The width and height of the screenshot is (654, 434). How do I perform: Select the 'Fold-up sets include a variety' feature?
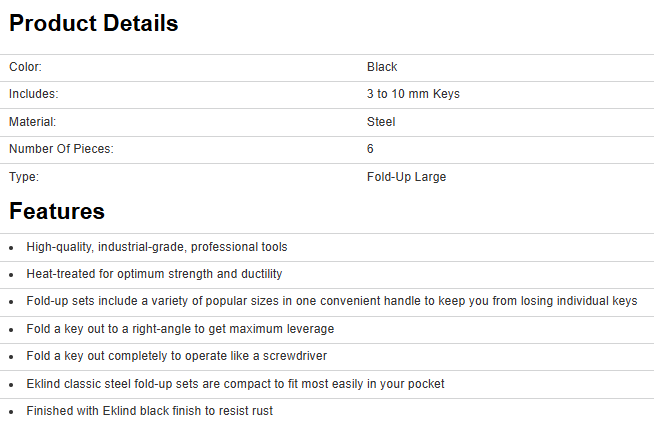[x=331, y=301]
